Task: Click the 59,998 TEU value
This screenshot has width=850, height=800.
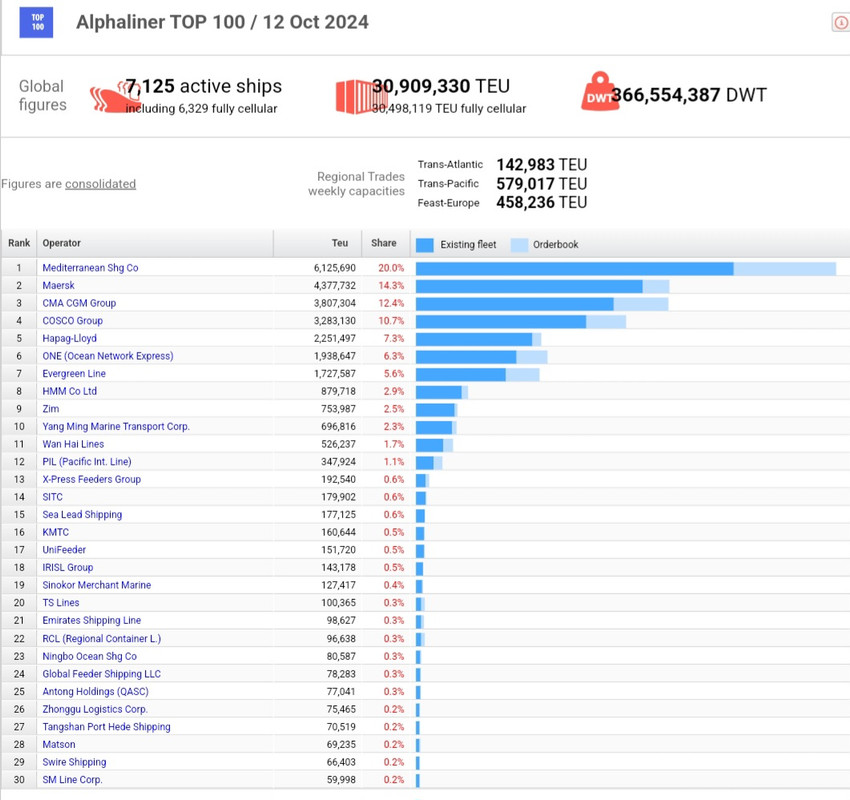Action: point(341,779)
